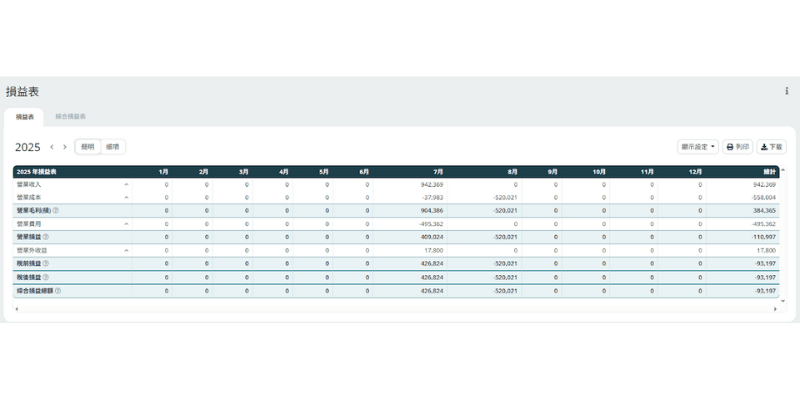Click help icon beside 綜合損益總額
The width and height of the screenshot is (800, 400).
pyautogui.click(x=58, y=291)
